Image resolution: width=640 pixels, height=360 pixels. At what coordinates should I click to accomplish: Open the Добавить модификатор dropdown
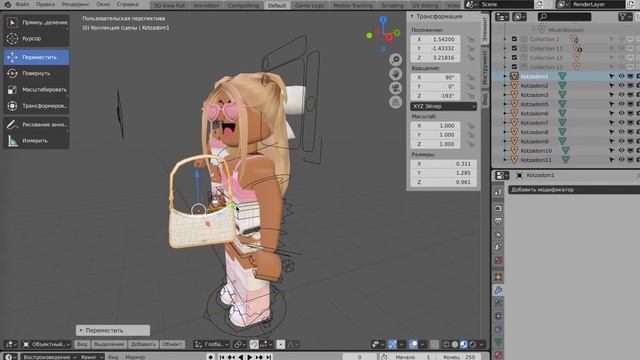point(574,190)
